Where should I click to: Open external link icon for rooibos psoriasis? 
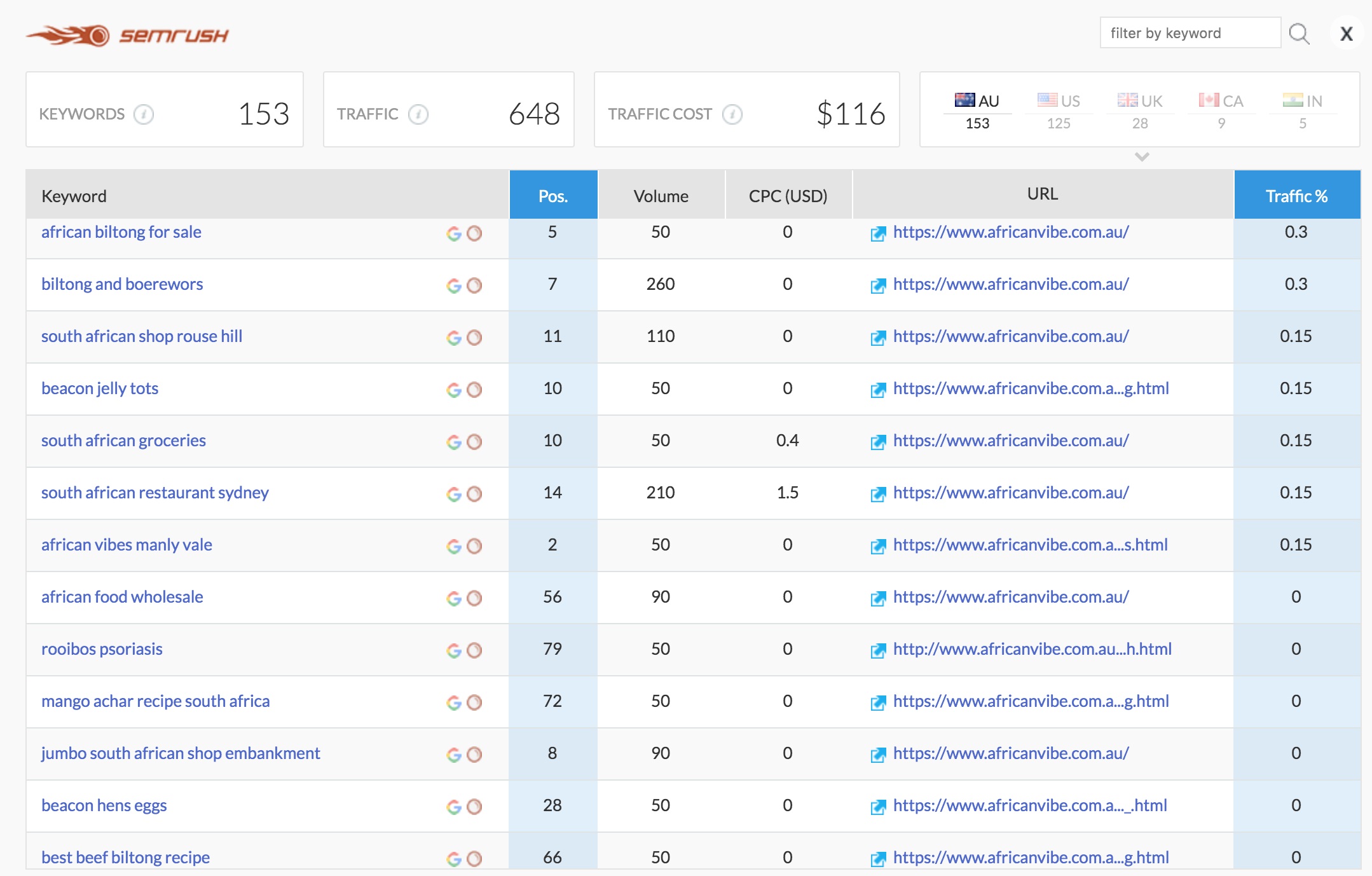878,651
